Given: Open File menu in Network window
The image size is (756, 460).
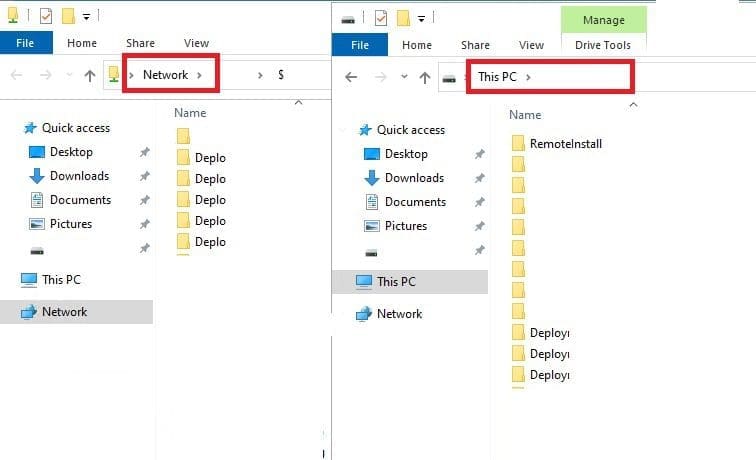Looking at the screenshot, I should [26, 43].
